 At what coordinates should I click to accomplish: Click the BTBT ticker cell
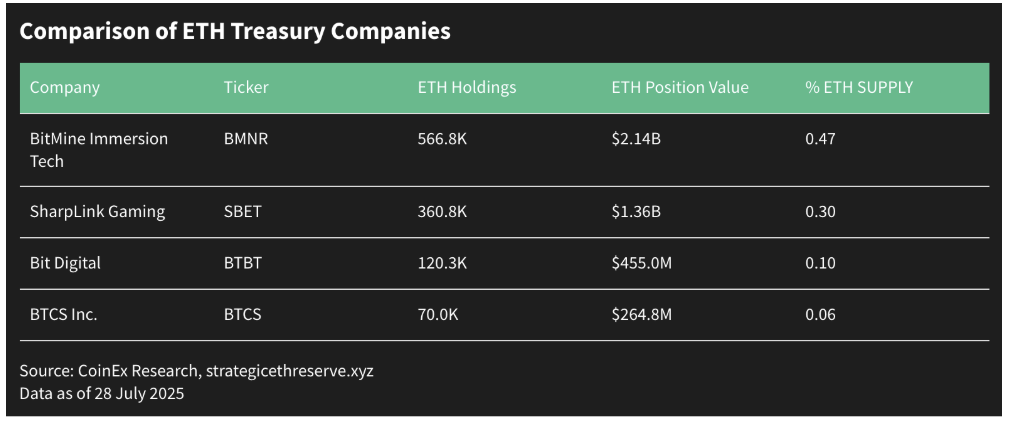tap(245, 263)
